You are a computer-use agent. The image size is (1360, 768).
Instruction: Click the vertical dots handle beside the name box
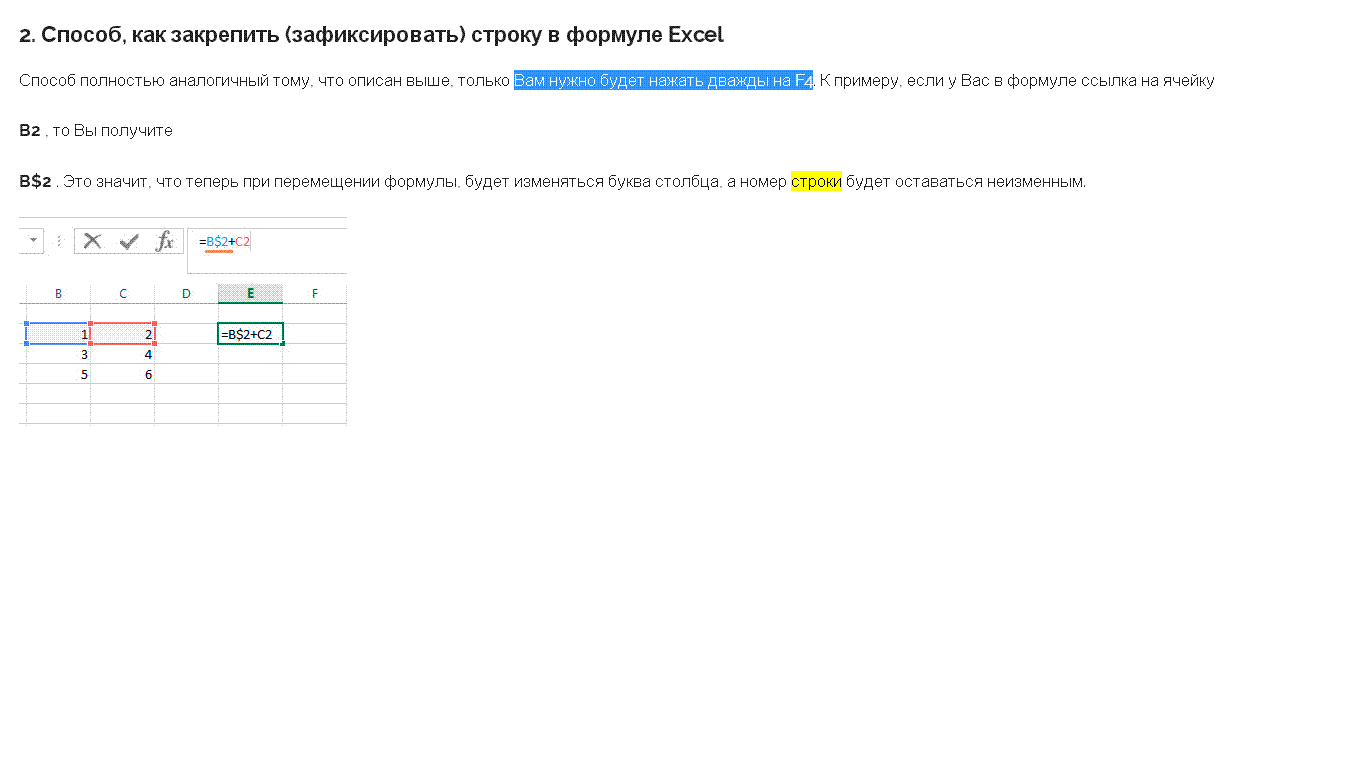click(x=59, y=241)
